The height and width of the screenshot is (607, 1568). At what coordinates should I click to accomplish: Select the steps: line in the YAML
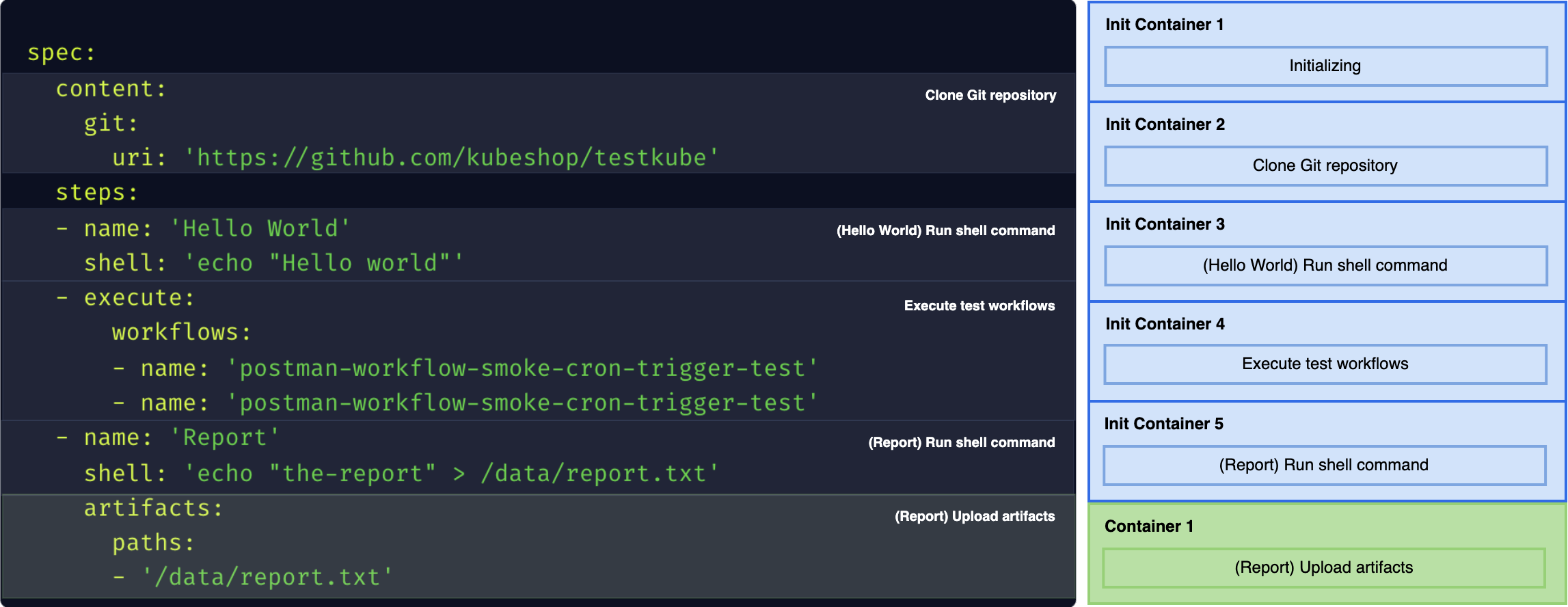pyautogui.click(x=96, y=193)
